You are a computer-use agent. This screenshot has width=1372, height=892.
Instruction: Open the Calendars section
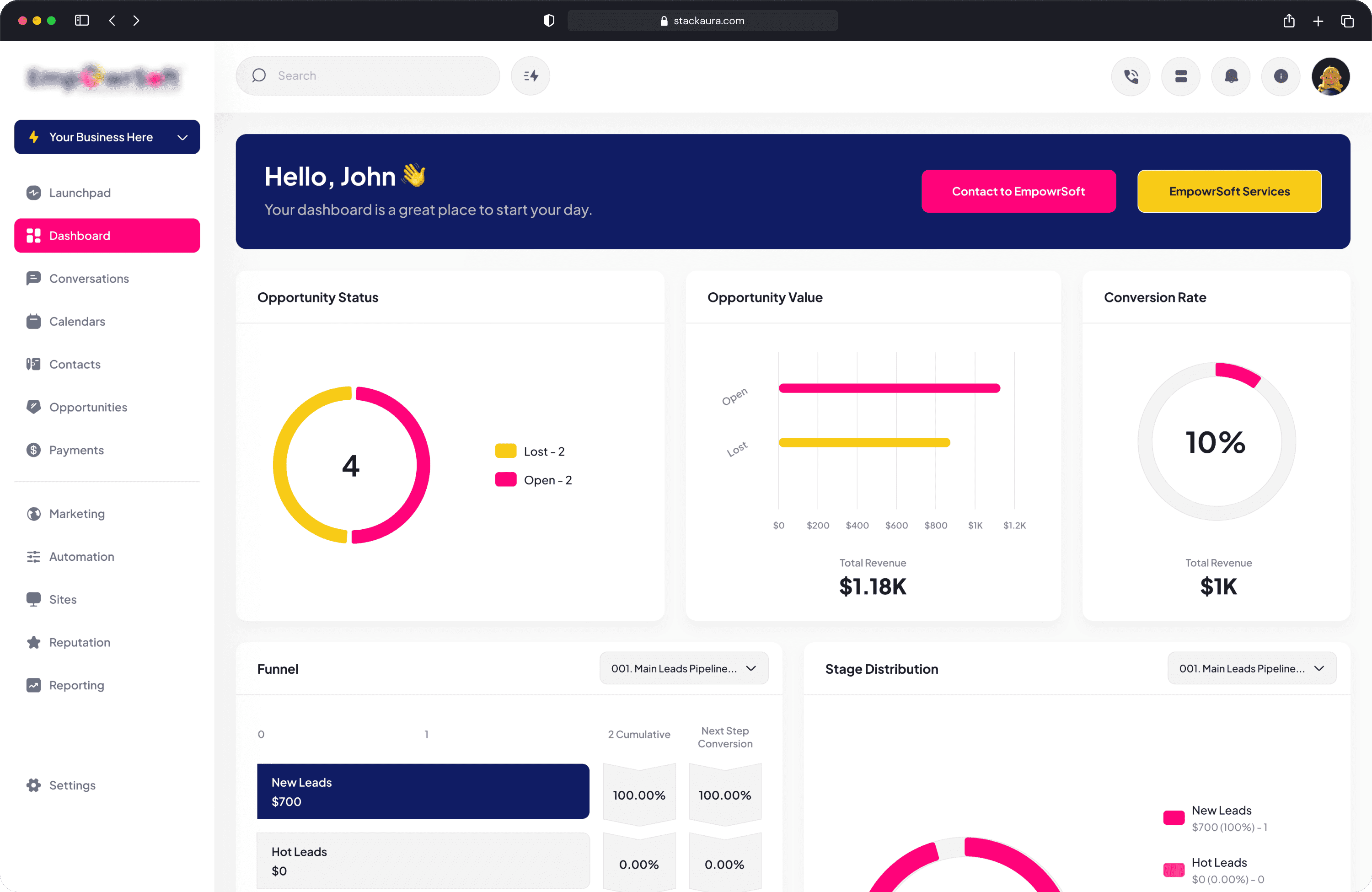coord(77,321)
